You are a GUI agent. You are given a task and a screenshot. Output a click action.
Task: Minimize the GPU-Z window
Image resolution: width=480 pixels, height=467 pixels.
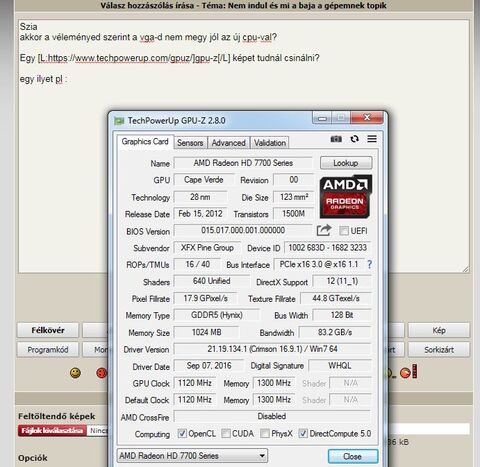322,118
